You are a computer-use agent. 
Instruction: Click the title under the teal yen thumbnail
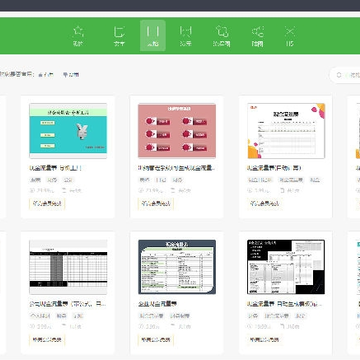click(55, 168)
